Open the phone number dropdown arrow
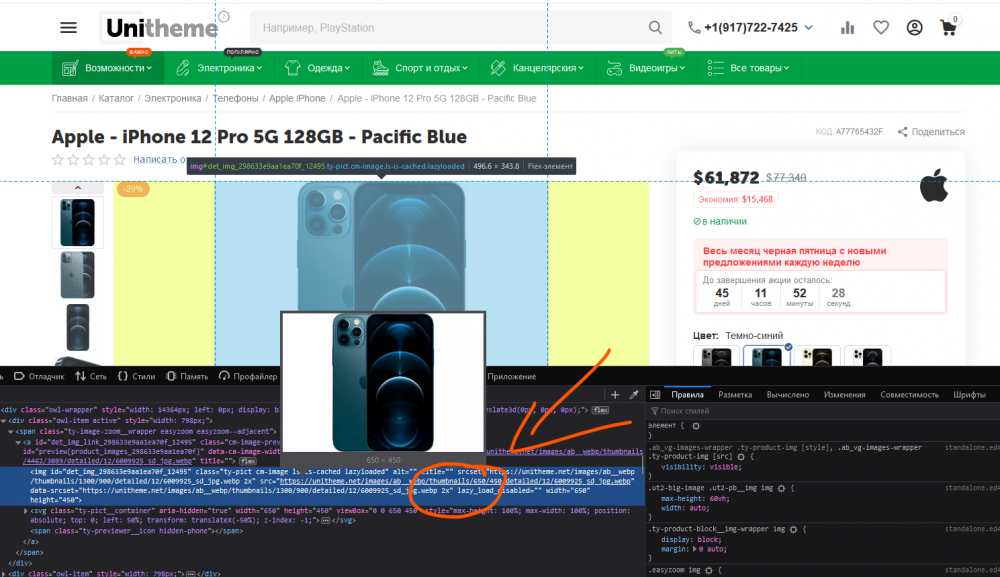Viewport: 1000px width, 577px height. coord(809,28)
